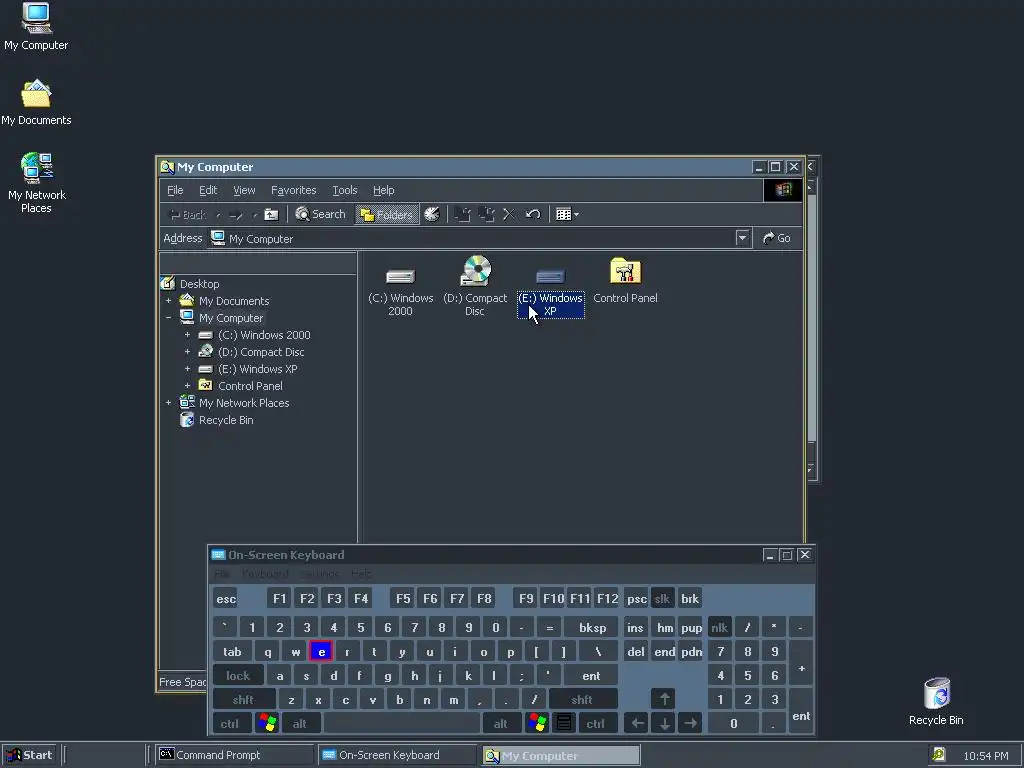Toggle the left ctrl key
The height and width of the screenshot is (768, 1024).
(x=229, y=723)
